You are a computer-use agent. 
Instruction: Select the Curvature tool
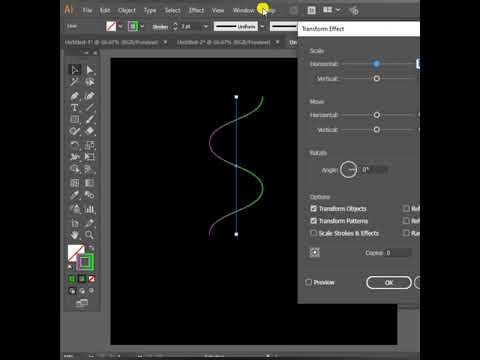click(90, 96)
